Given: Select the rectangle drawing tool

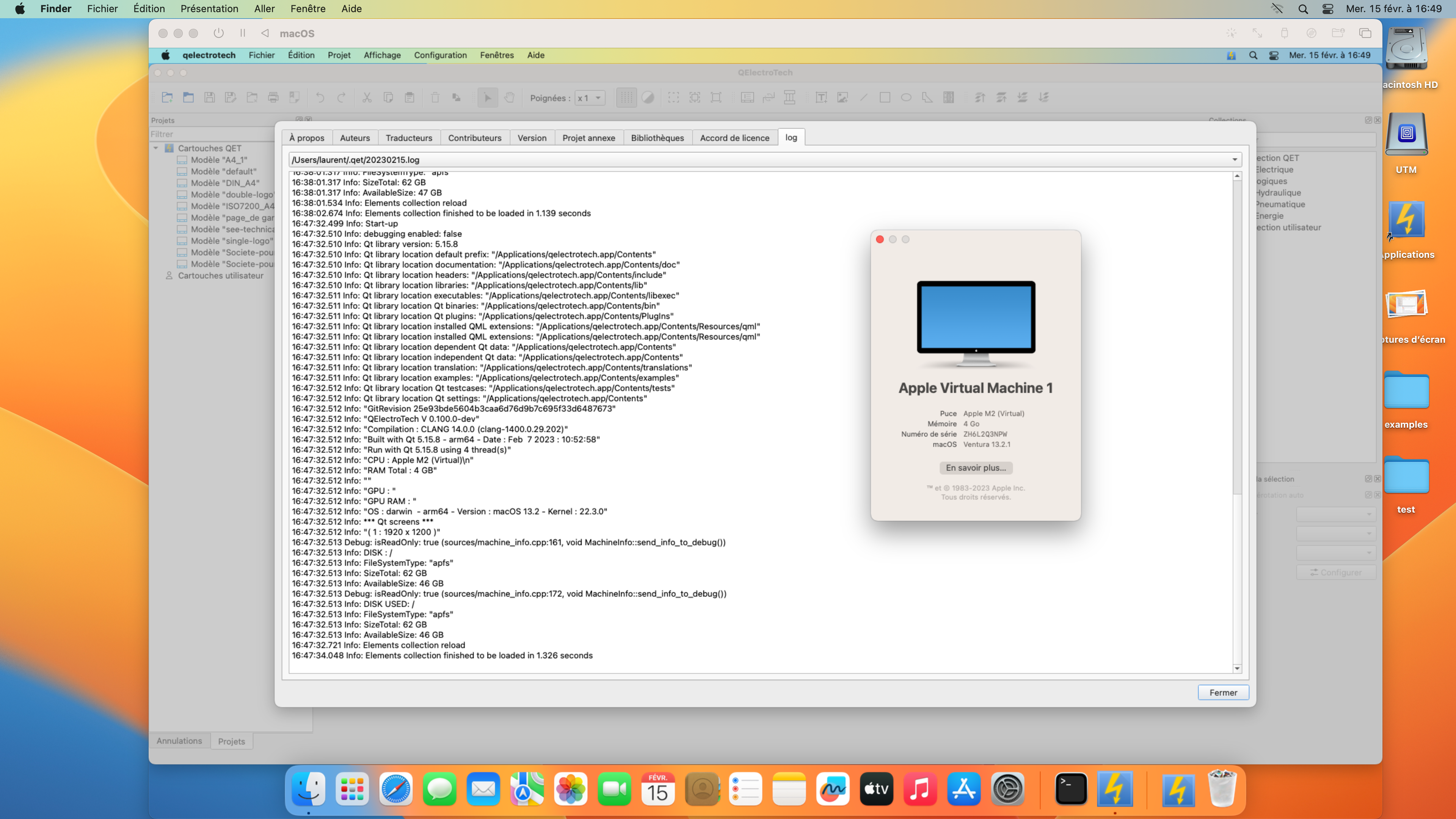Looking at the screenshot, I should [x=885, y=97].
